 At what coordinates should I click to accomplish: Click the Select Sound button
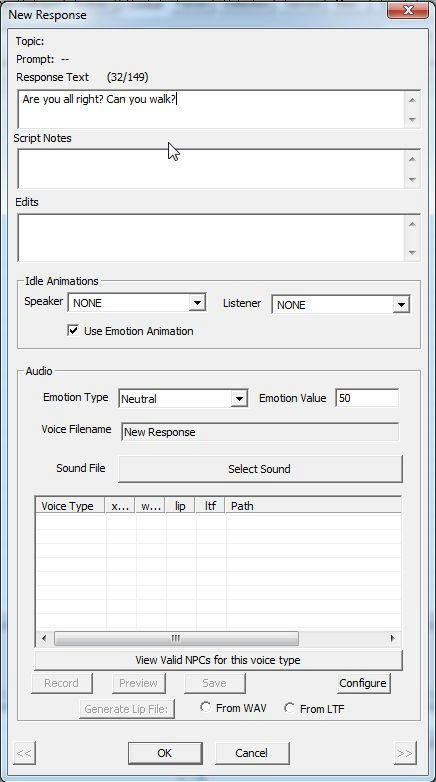[x=260, y=469]
